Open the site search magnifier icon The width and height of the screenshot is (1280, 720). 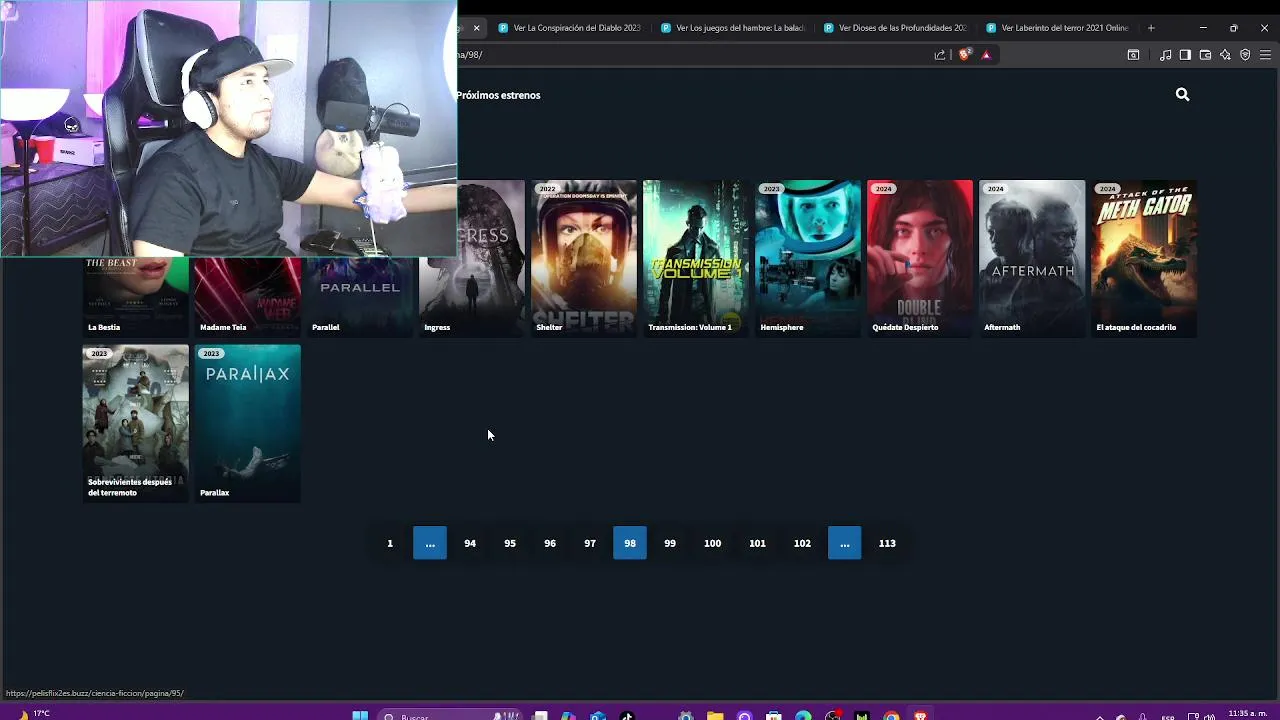click(1182, 94)
